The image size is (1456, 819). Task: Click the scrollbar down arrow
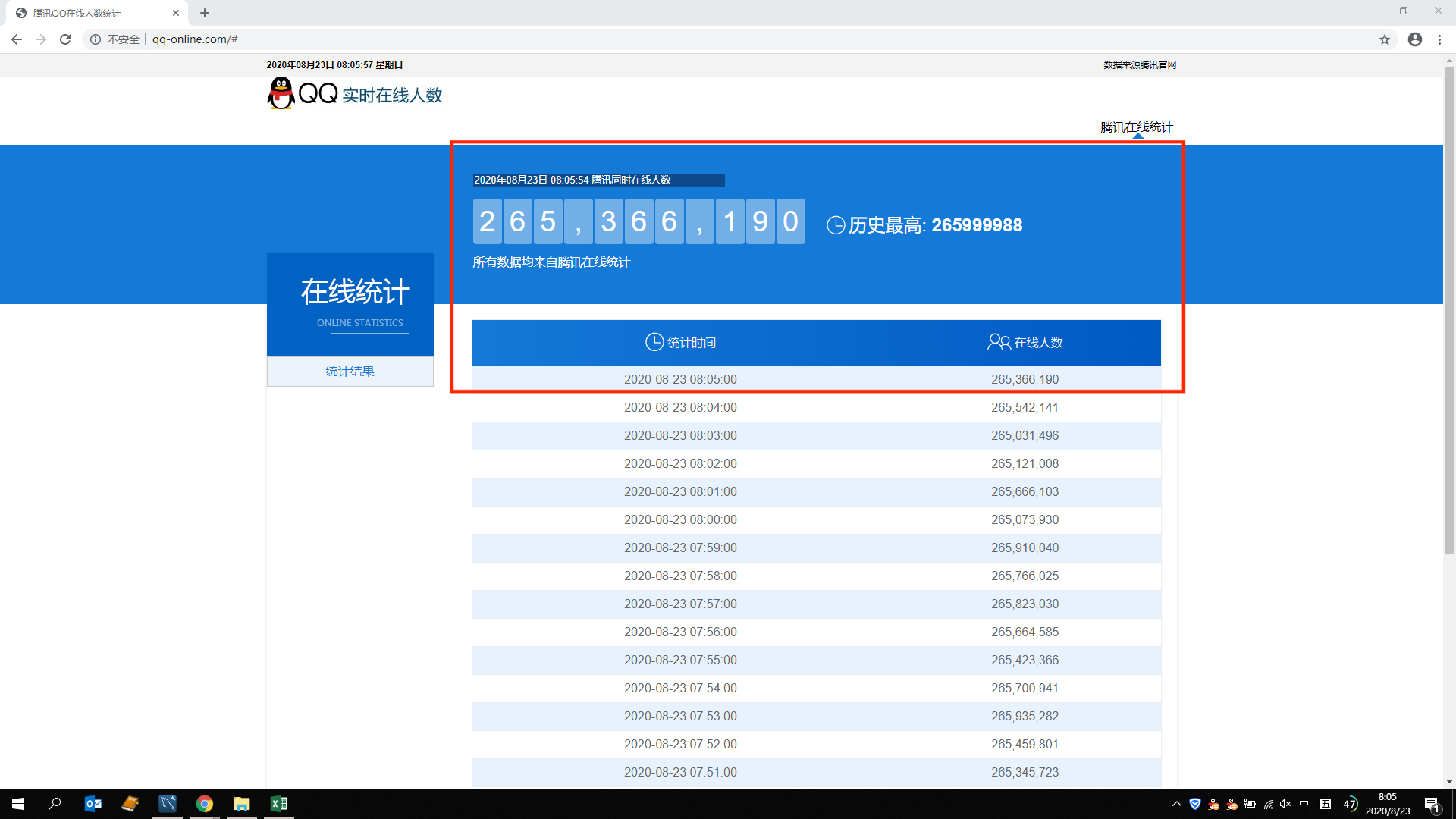pos(1449,782)
